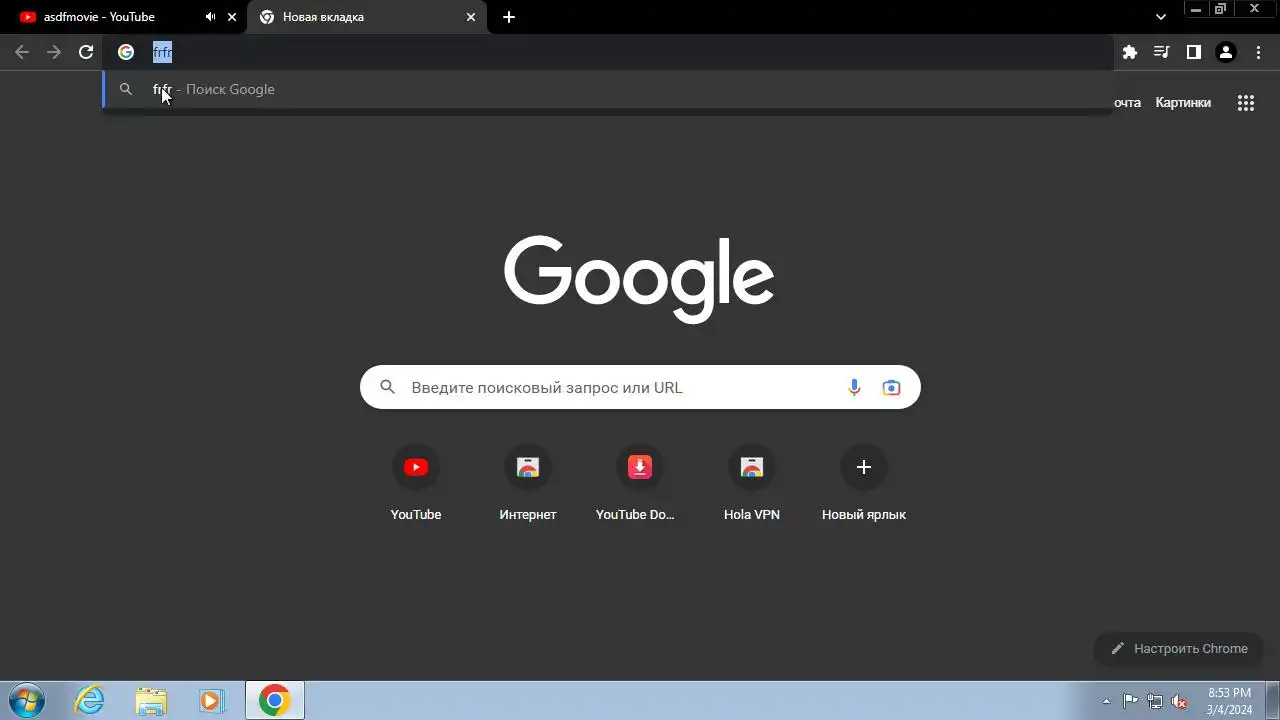
Task: Click the Google search box
Action: tap(640, 387)
